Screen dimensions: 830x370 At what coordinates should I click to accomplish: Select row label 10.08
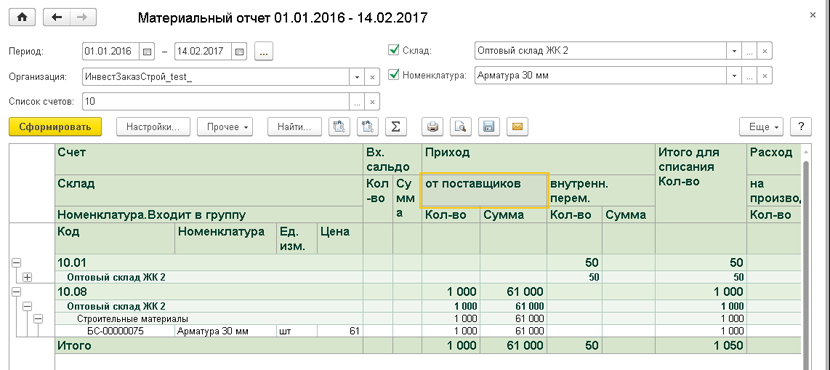(71, 292)
